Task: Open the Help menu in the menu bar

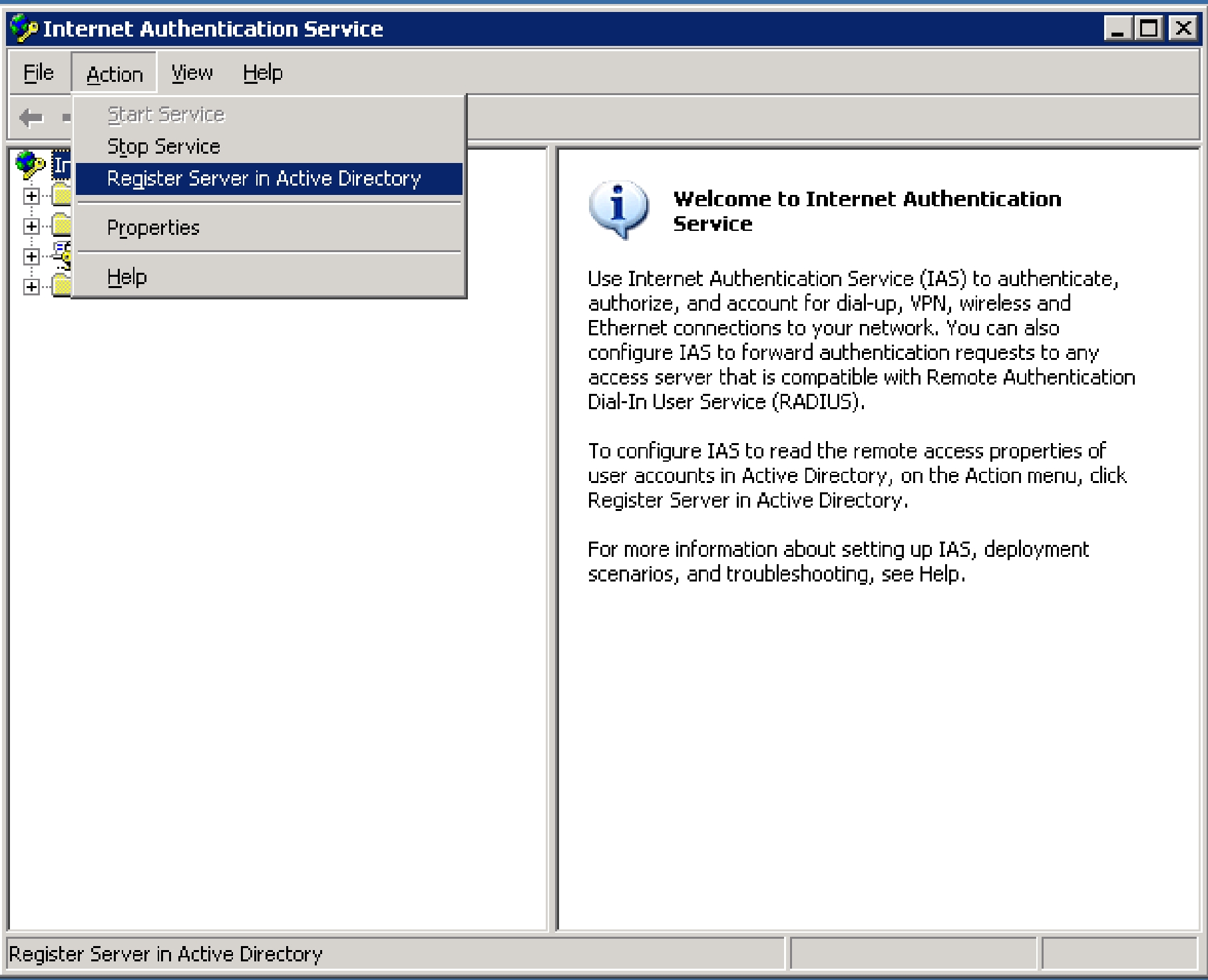Action: pos(263,73)
